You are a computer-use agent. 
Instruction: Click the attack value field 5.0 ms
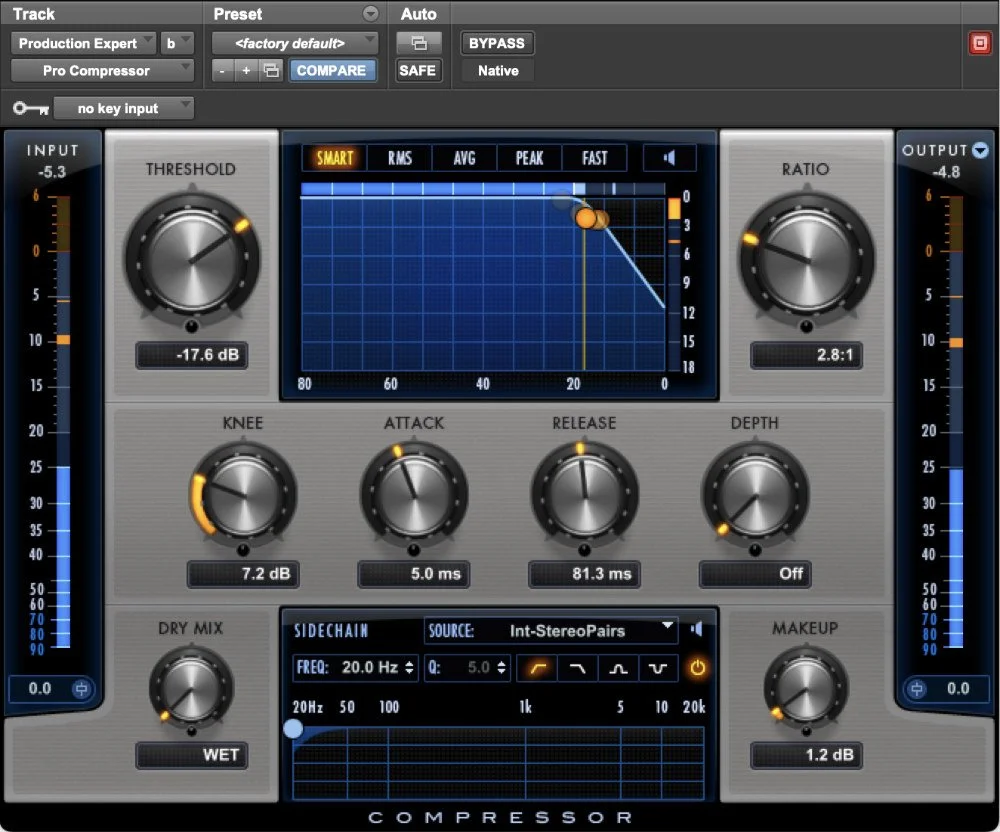414,574
